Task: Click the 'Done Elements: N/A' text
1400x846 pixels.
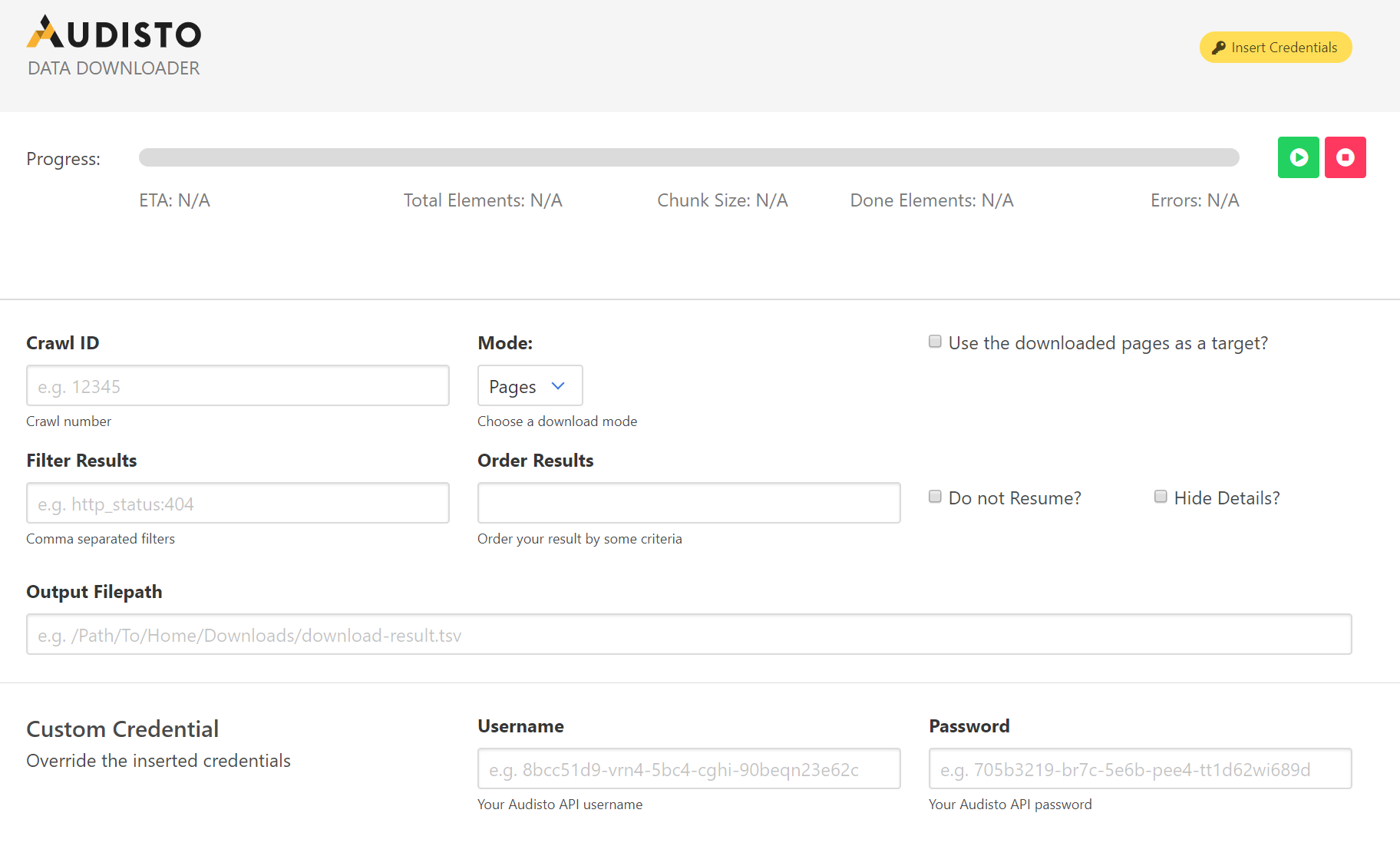Action: [x=932, y=200]
